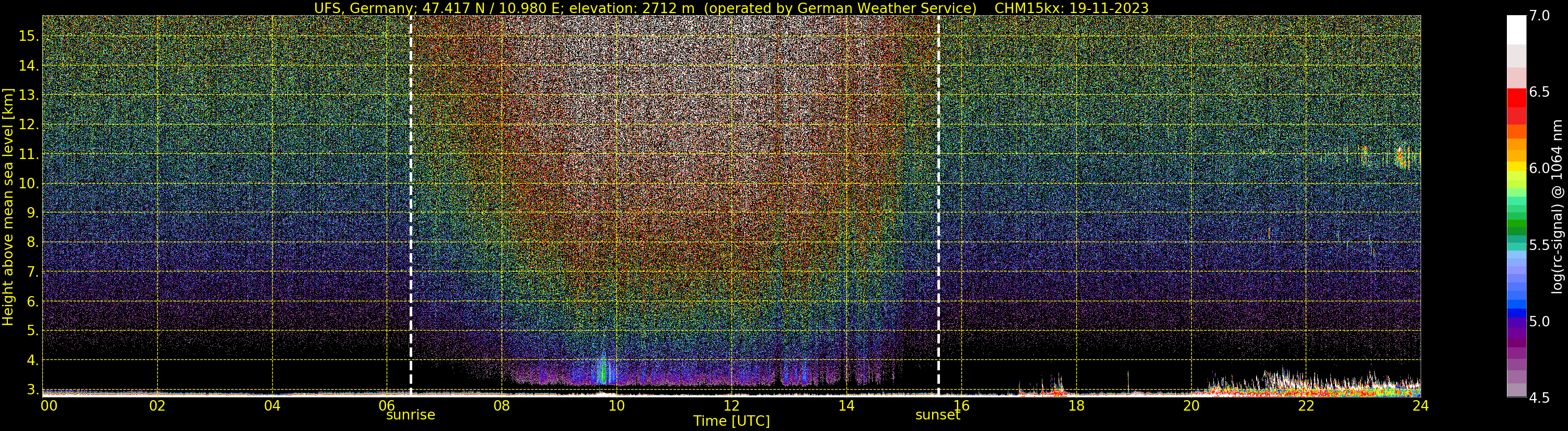Viewport: 1568px width, 431px height.
Task: Click the height tick '8.'
Action: click(32, 242)
